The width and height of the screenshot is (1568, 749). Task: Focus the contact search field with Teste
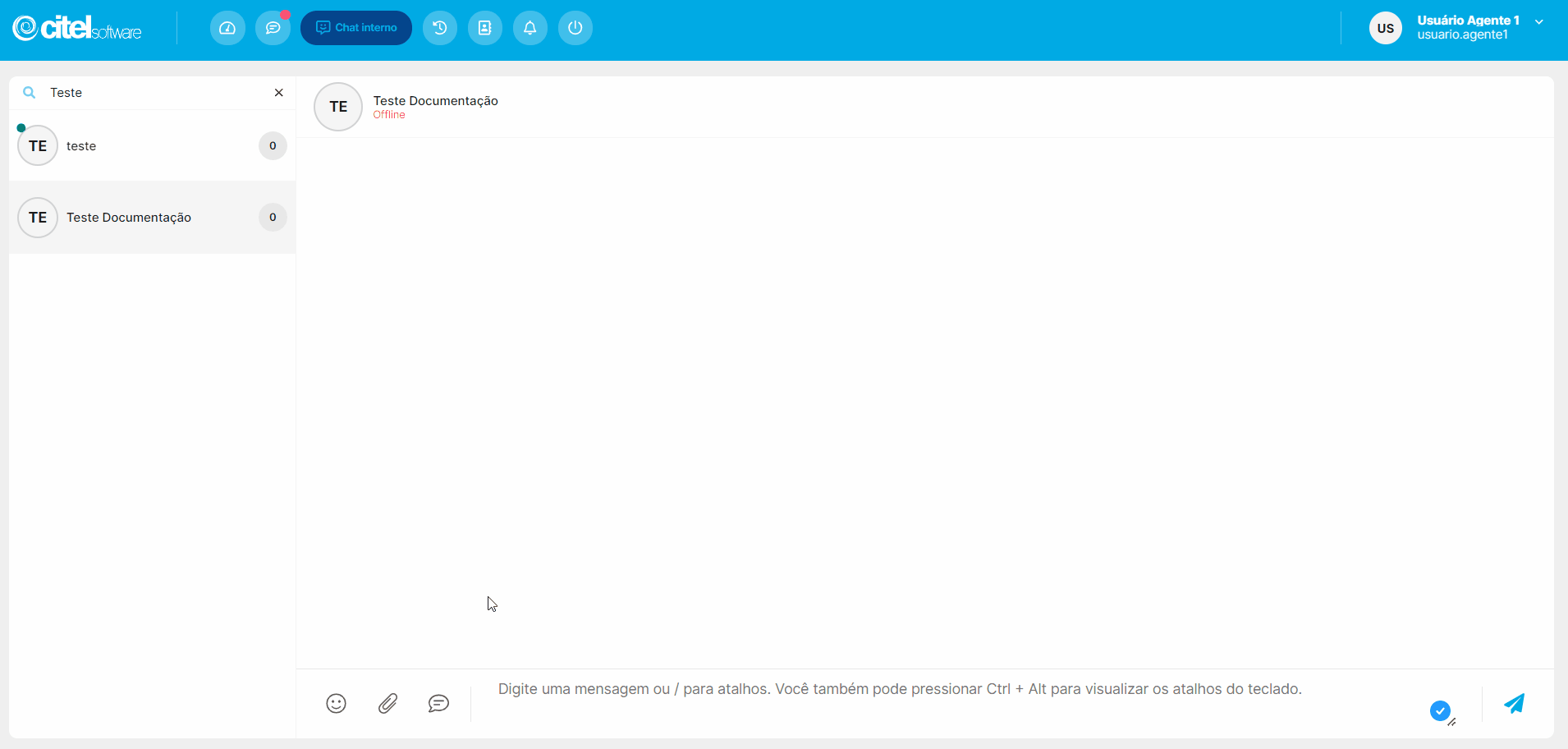156,93
